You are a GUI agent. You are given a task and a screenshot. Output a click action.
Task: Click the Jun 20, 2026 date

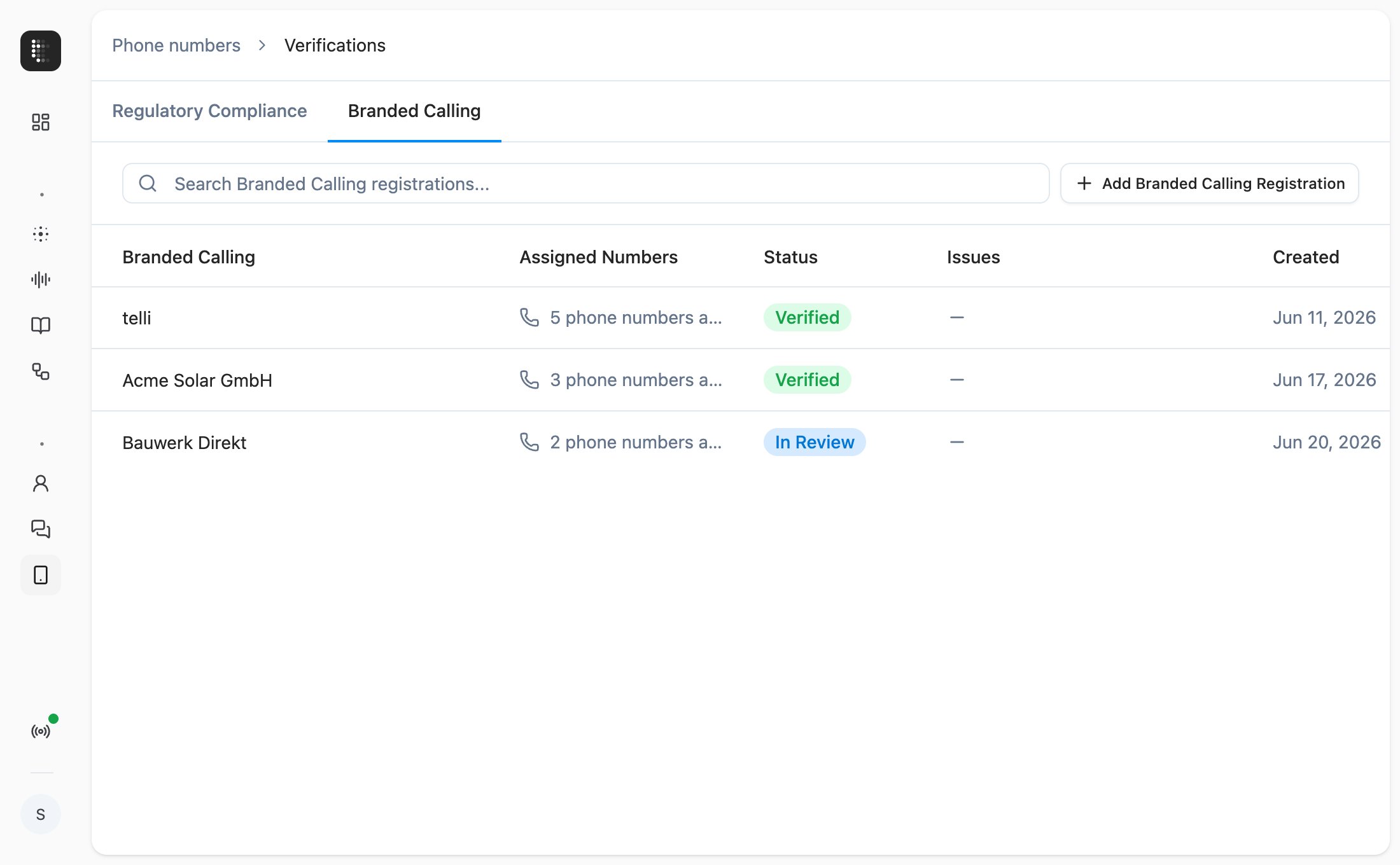tap(1327, 442)
